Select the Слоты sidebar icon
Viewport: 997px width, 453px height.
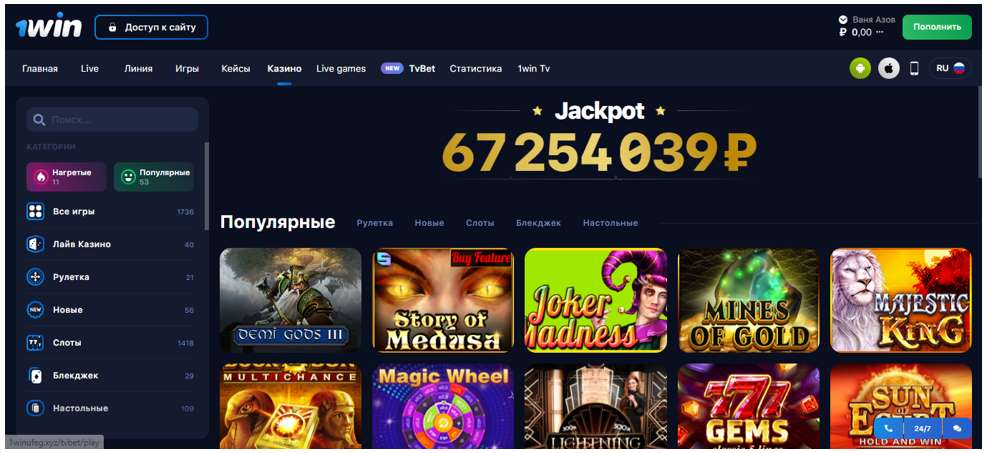36,343
